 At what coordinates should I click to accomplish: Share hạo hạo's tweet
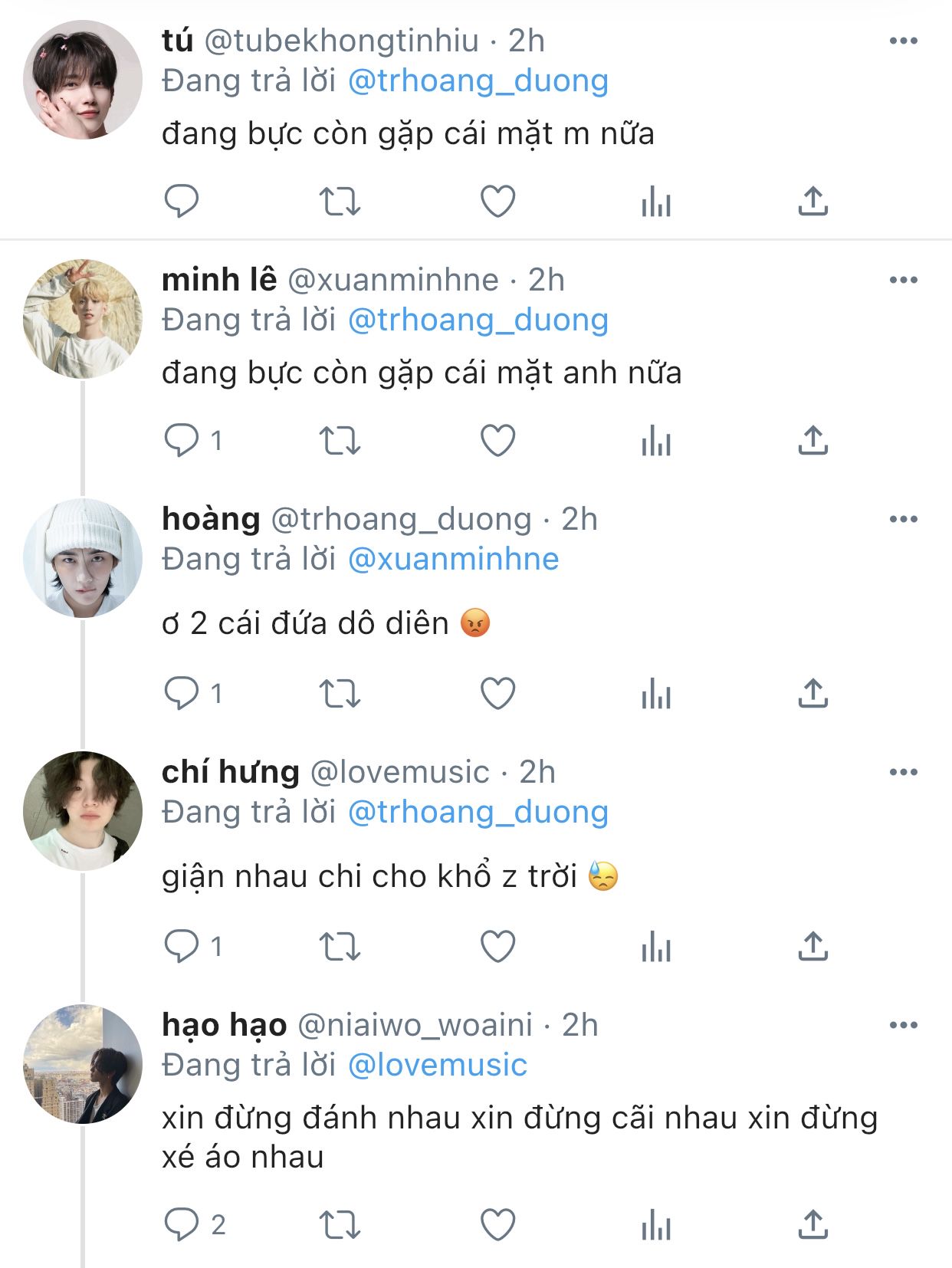click(x=812, y=1225)
